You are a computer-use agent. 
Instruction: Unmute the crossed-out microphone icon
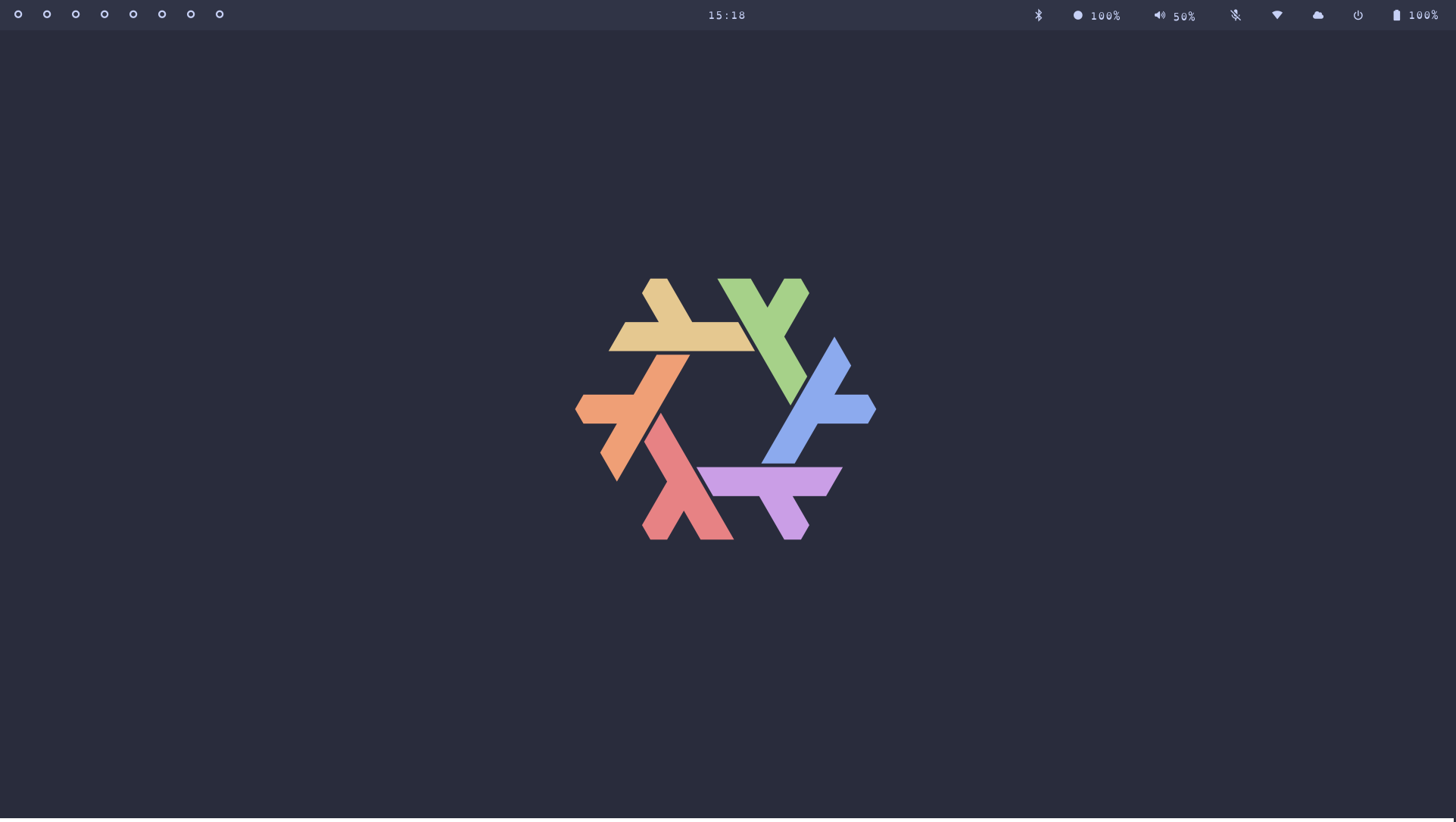tap(1235, 14)
